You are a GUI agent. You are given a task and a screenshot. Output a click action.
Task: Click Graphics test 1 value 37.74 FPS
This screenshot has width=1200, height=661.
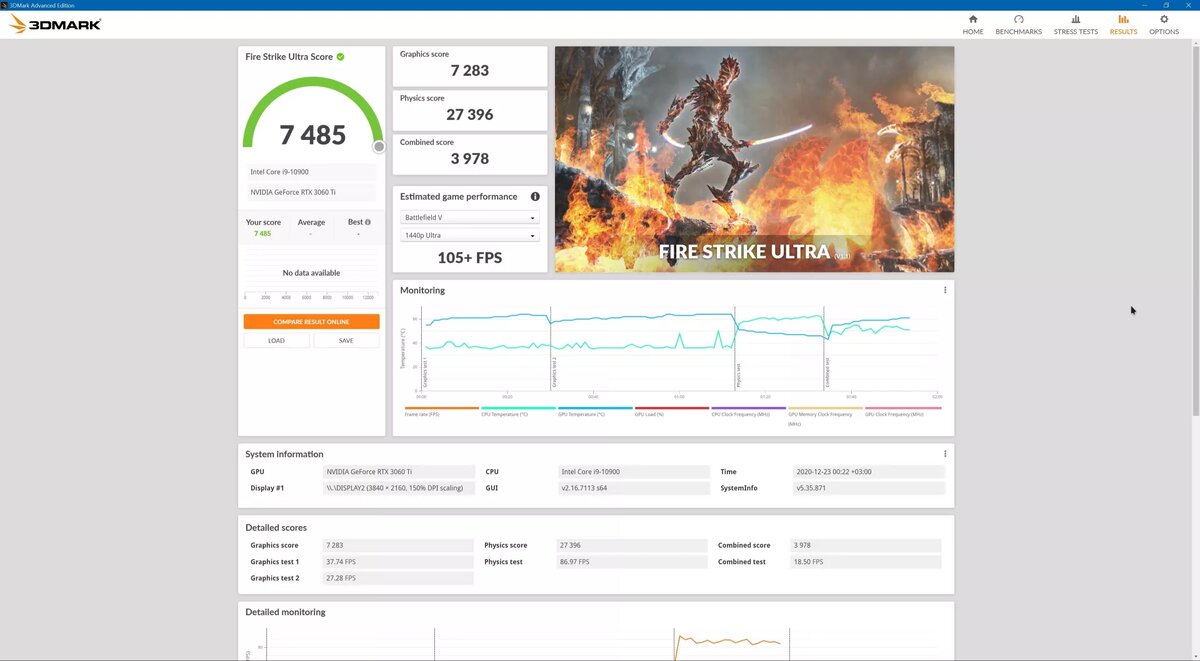(398, 562)
